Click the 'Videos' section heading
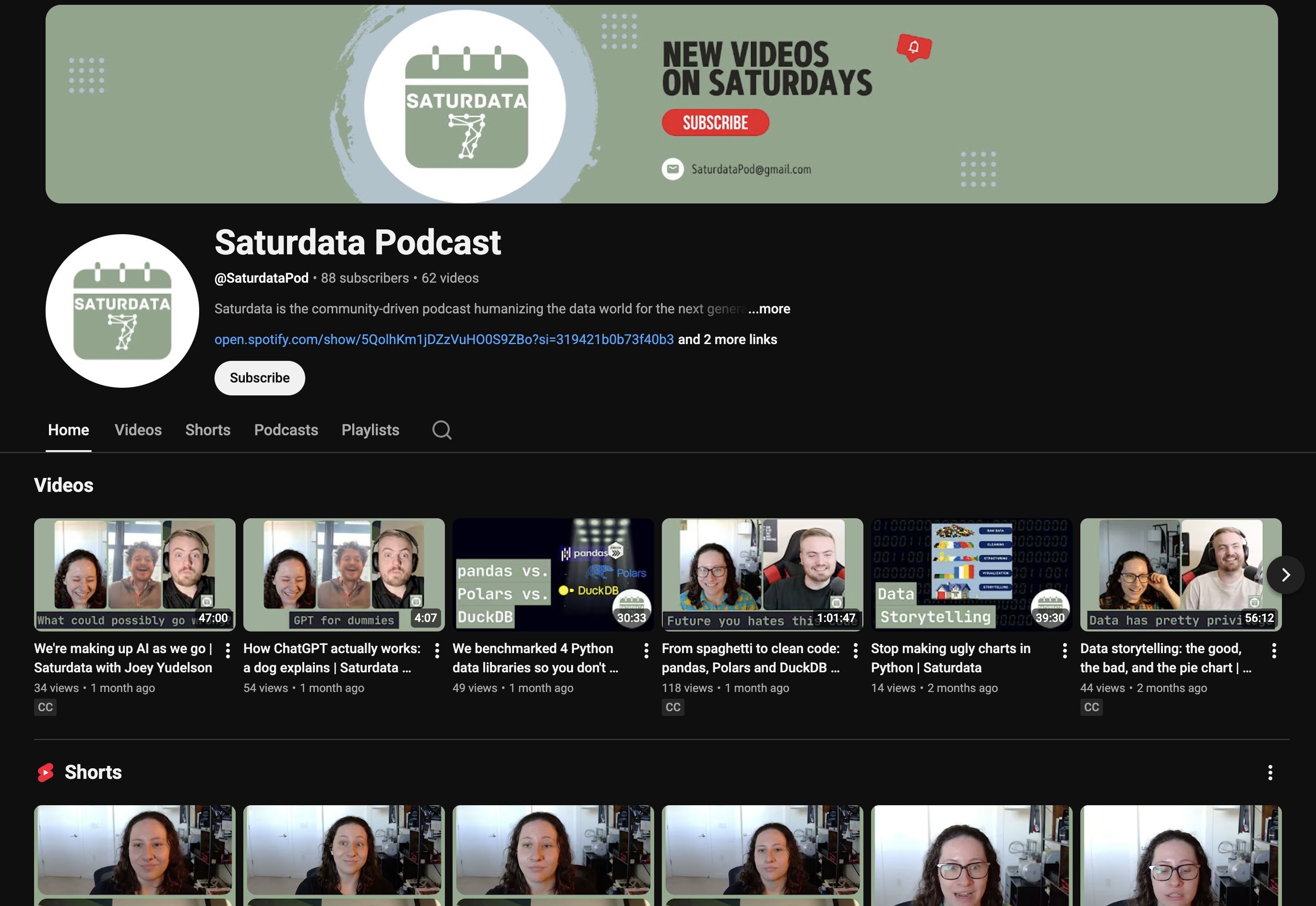The height and width of the screenshot is (906, 1316). click(63, 485)
